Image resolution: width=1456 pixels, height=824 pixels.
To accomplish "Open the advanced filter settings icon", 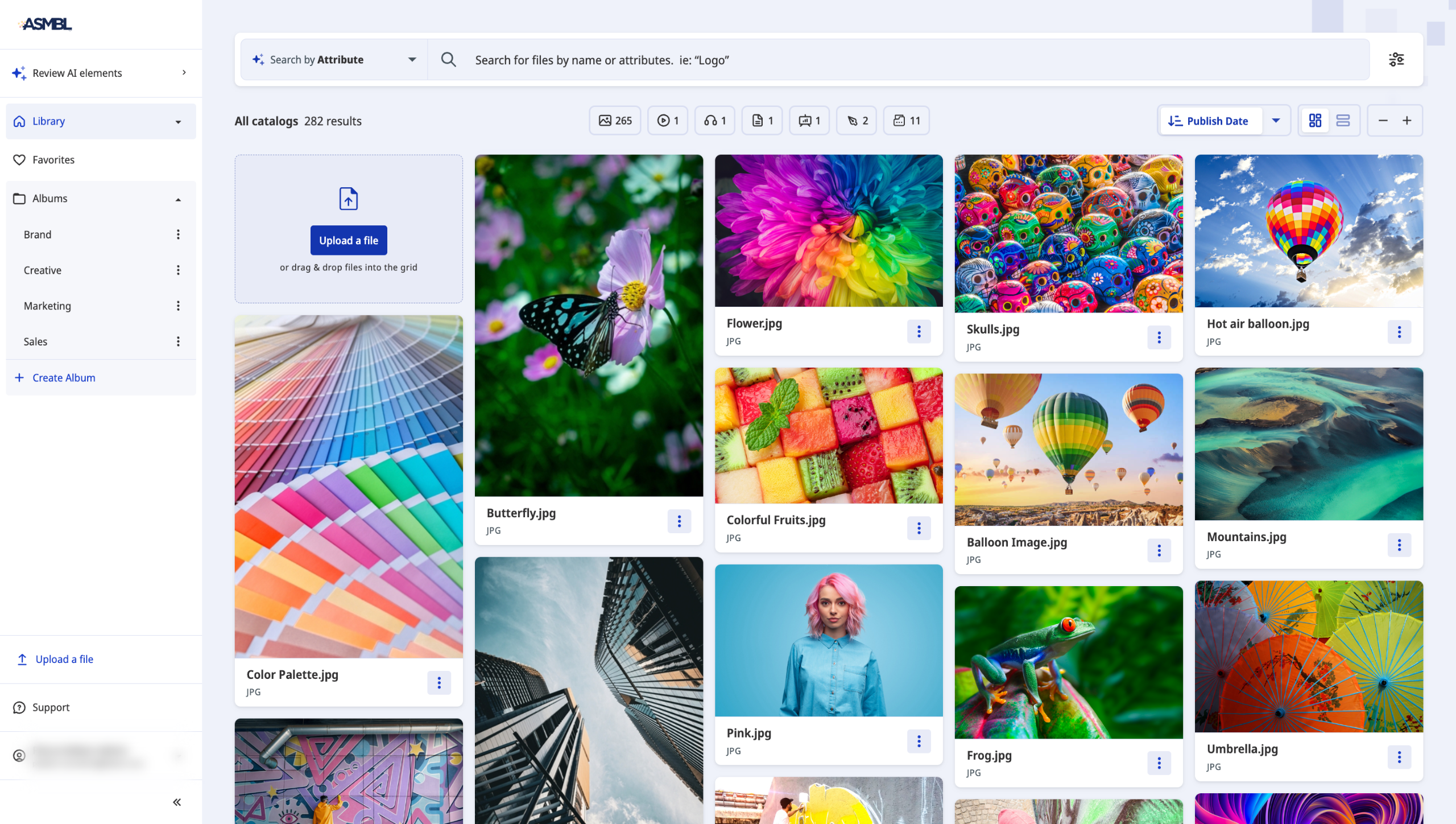I will coord(1396,60).
